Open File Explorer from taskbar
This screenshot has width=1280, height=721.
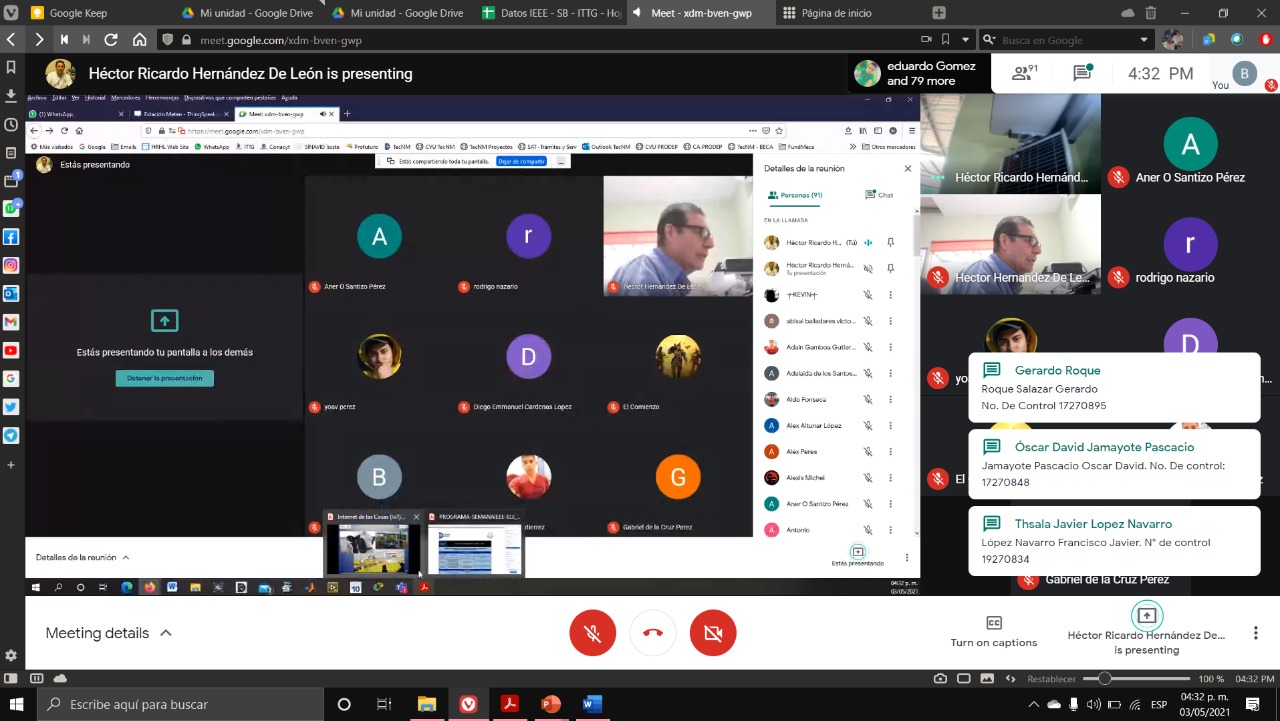pos(427,704)
